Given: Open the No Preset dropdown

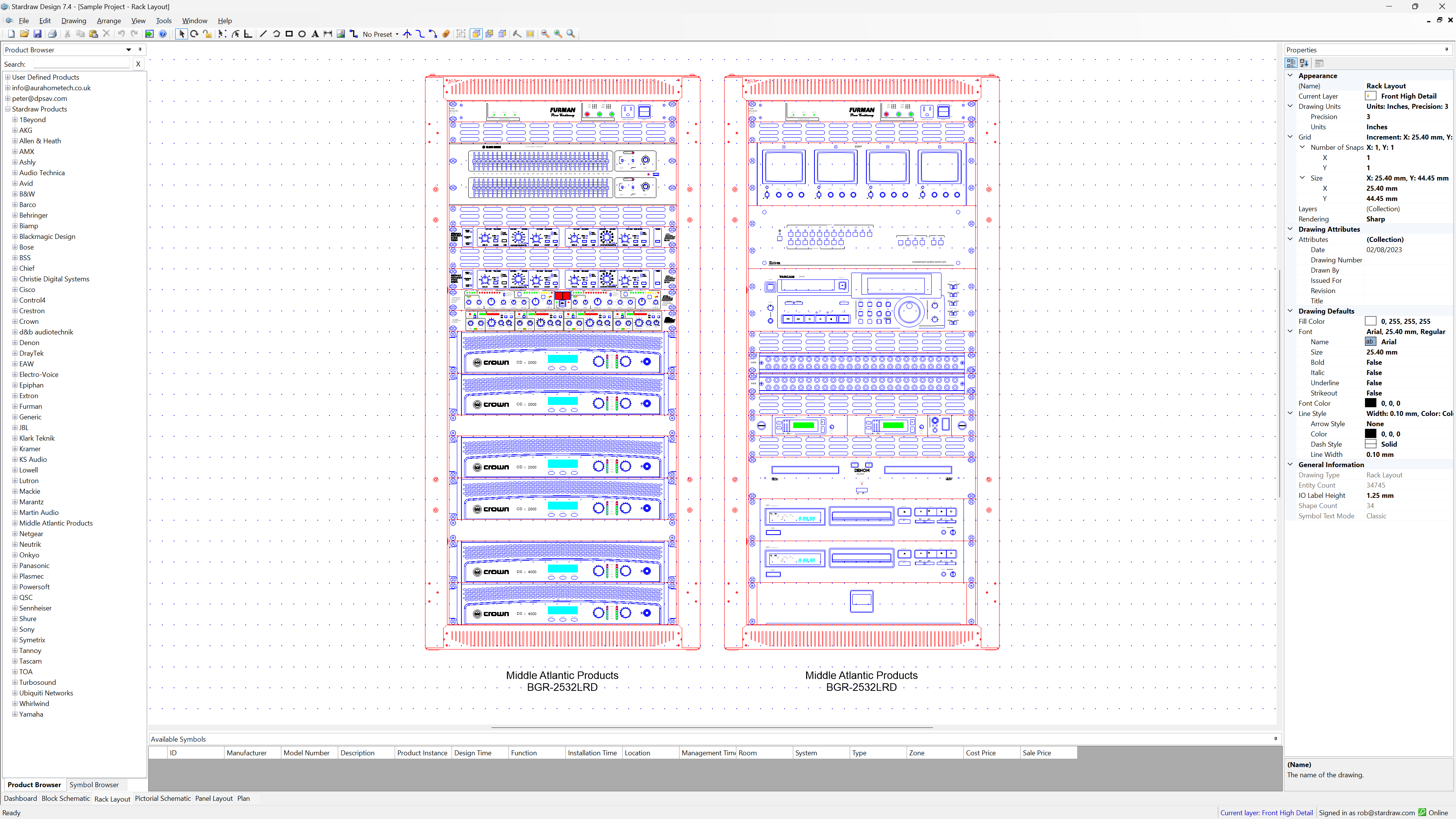Looking at the screenshot, I should 397,35.
